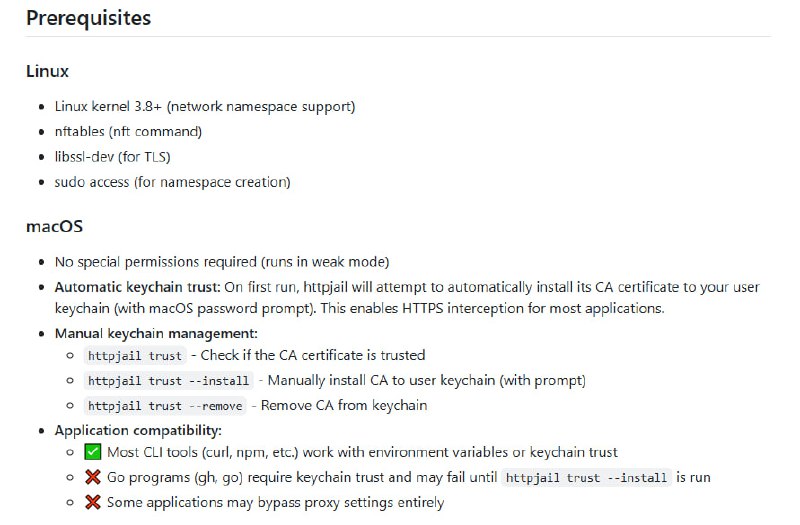
Task: Click the Linux section heading
Action: pos(47,71)
